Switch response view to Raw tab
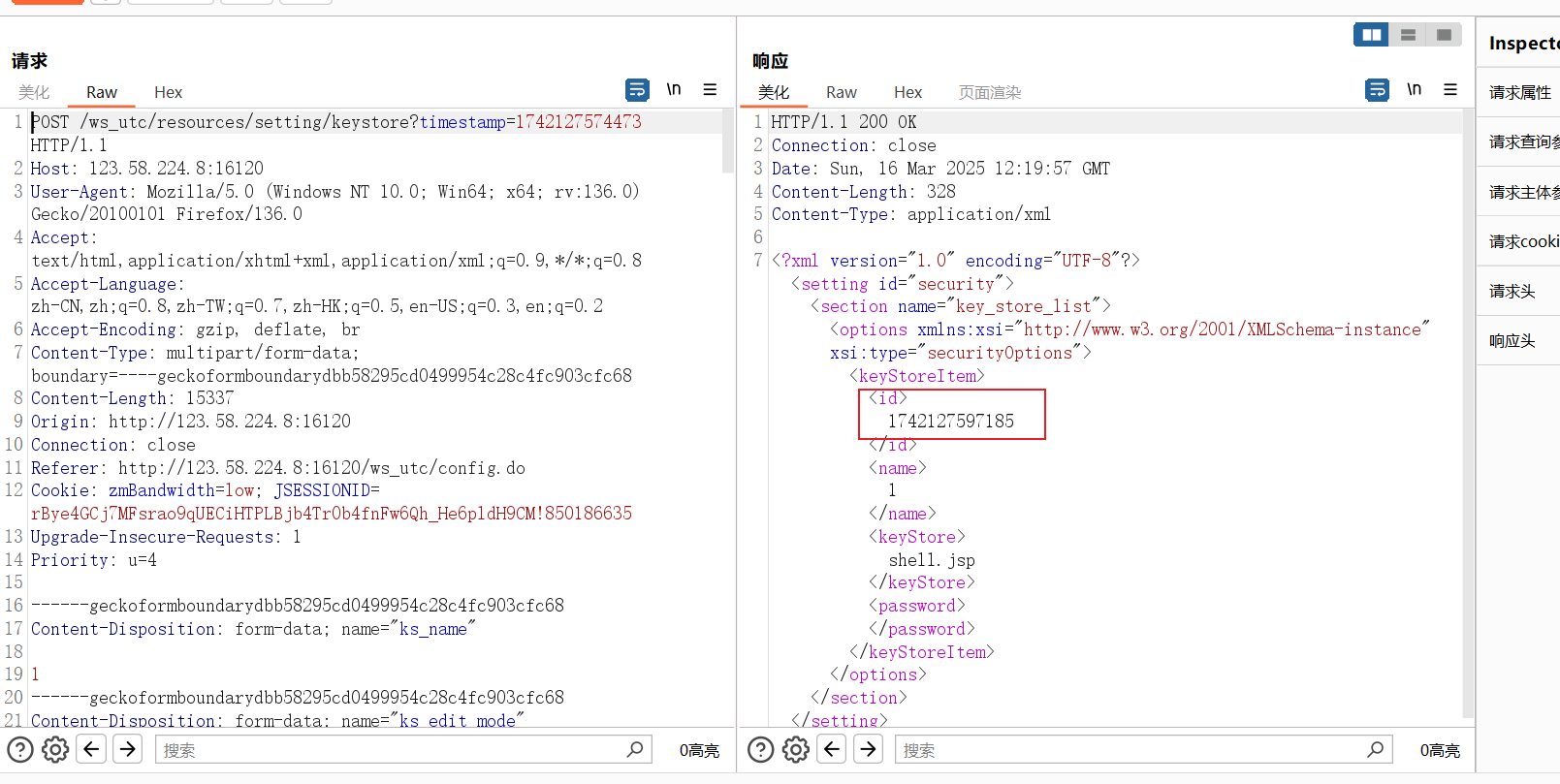This screenshot has width=1560, height=784. [842, 92]
